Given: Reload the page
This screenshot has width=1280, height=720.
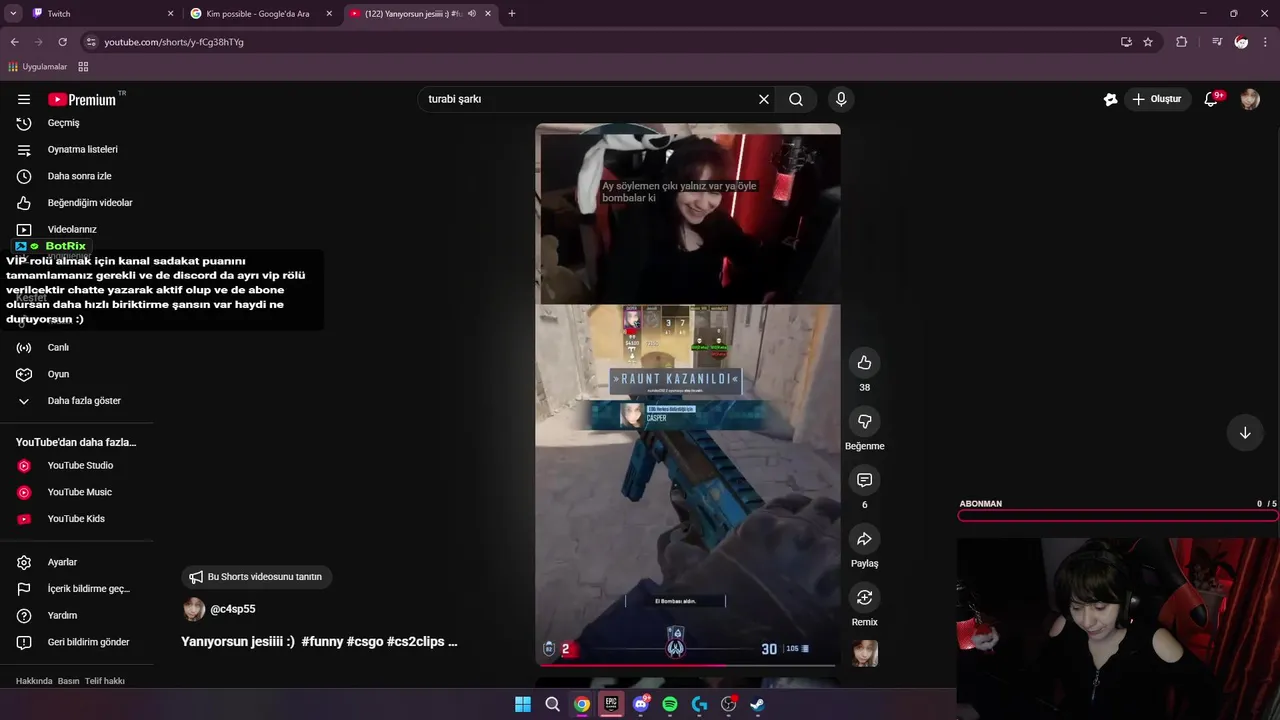Looking at the screenshot, I should coord(62,42).
